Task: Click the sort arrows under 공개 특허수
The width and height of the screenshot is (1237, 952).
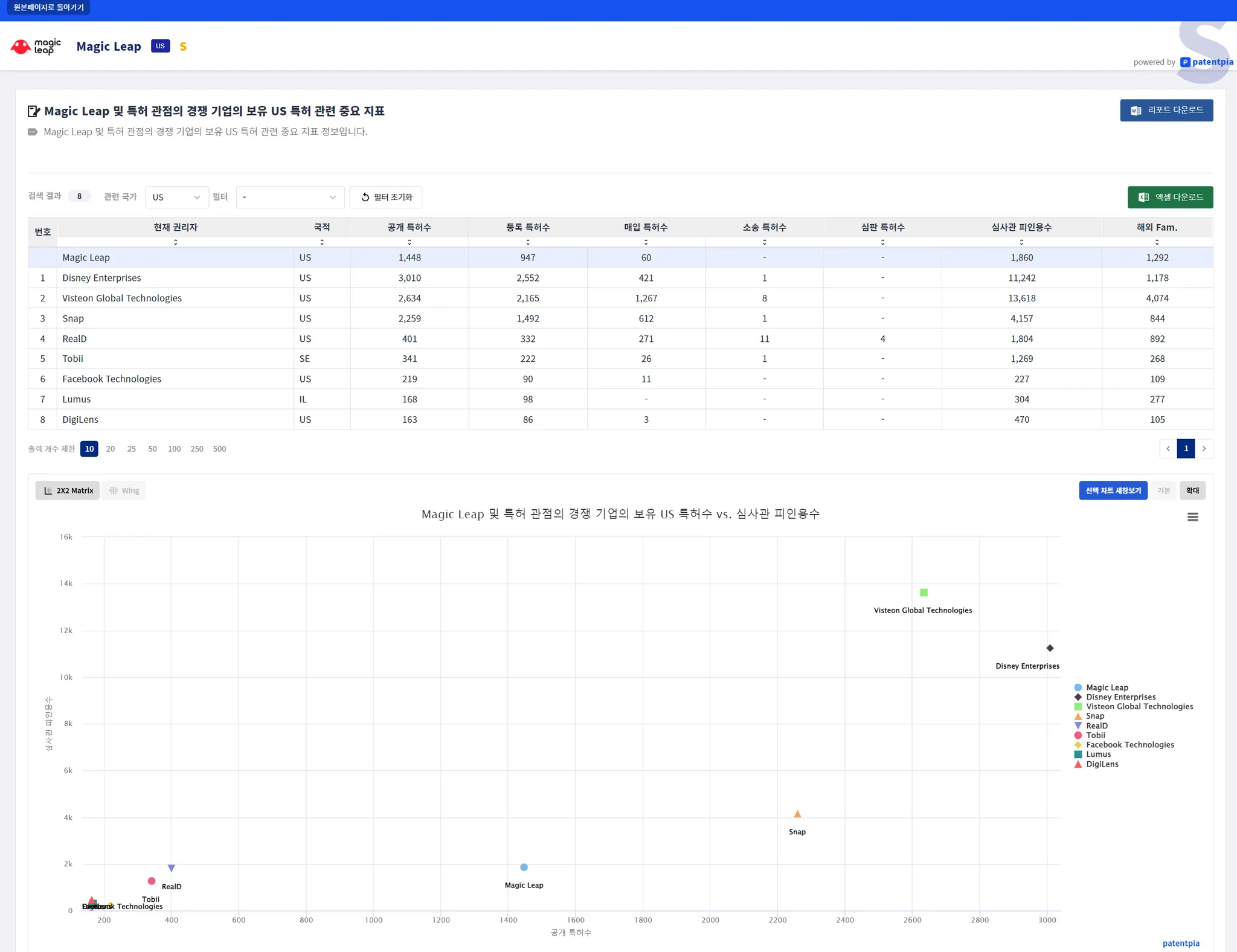Action: (410, 242)
